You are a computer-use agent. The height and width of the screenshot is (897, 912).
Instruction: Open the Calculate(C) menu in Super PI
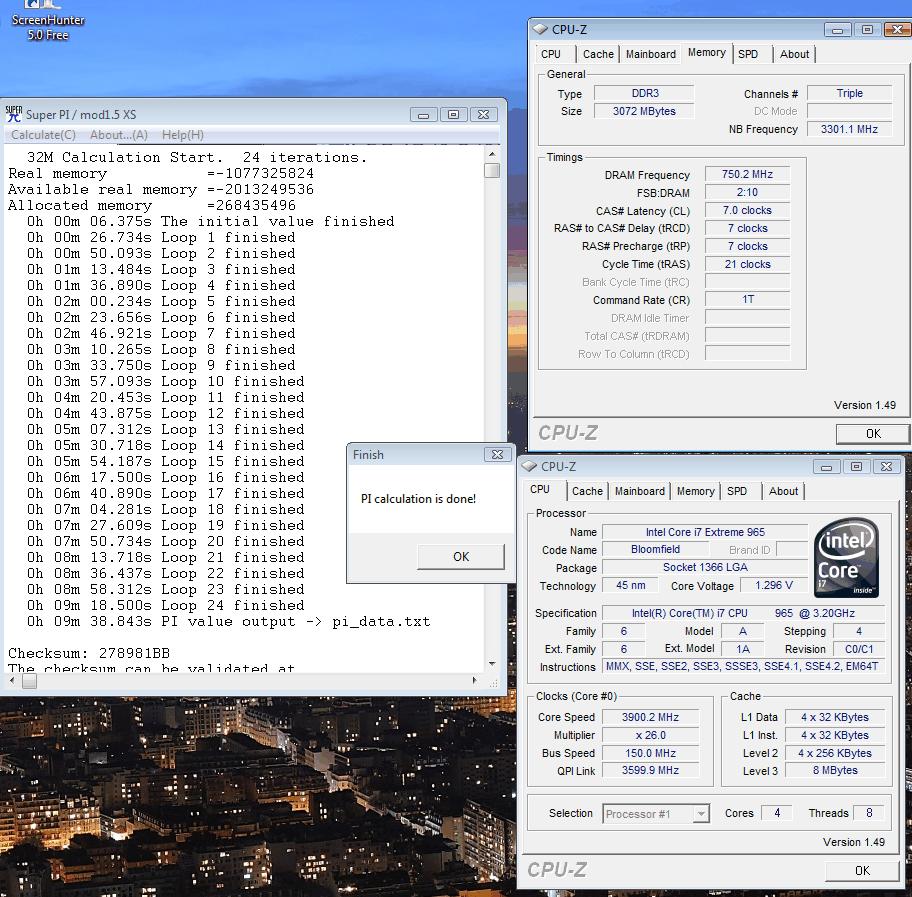[44, 135]
